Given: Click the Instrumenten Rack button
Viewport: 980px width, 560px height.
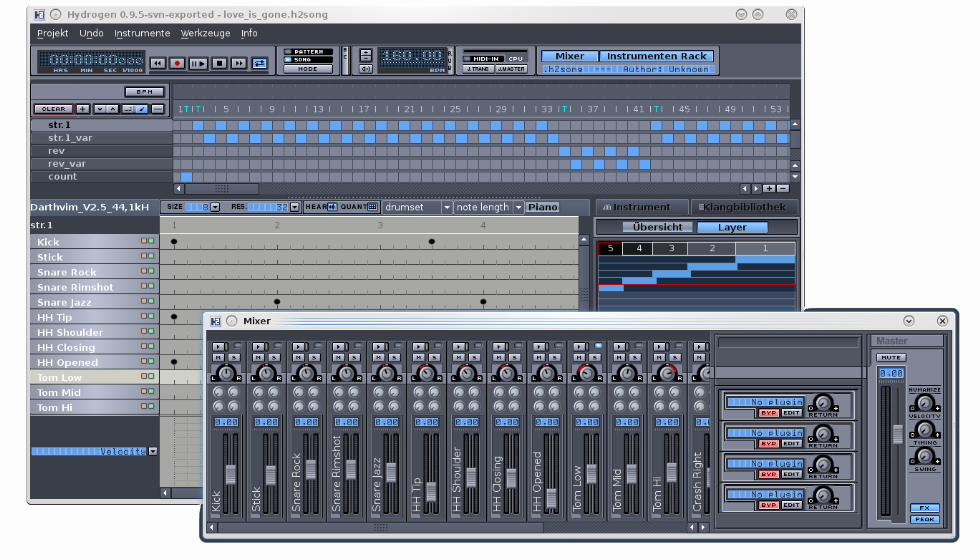Looking at the screenshot, I should pos(656,56).
